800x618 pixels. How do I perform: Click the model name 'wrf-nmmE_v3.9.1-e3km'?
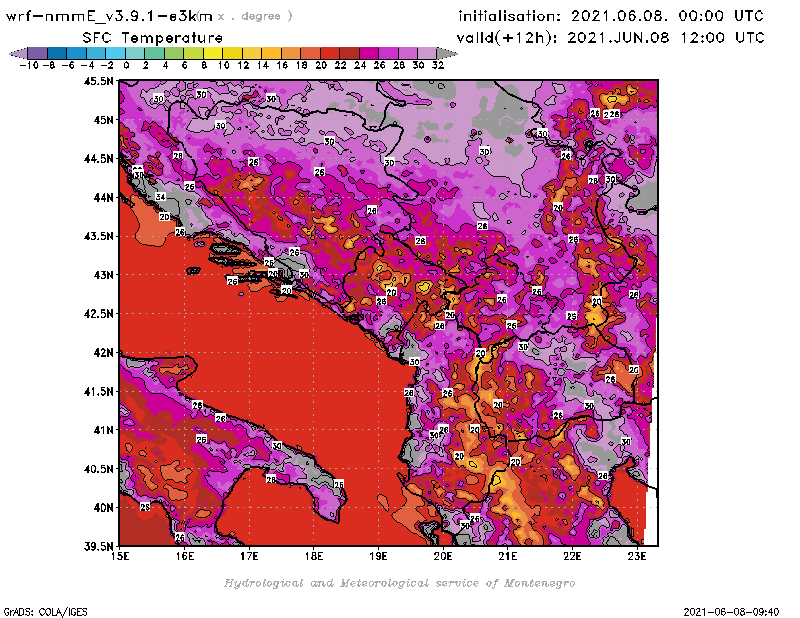pos(109,16)
